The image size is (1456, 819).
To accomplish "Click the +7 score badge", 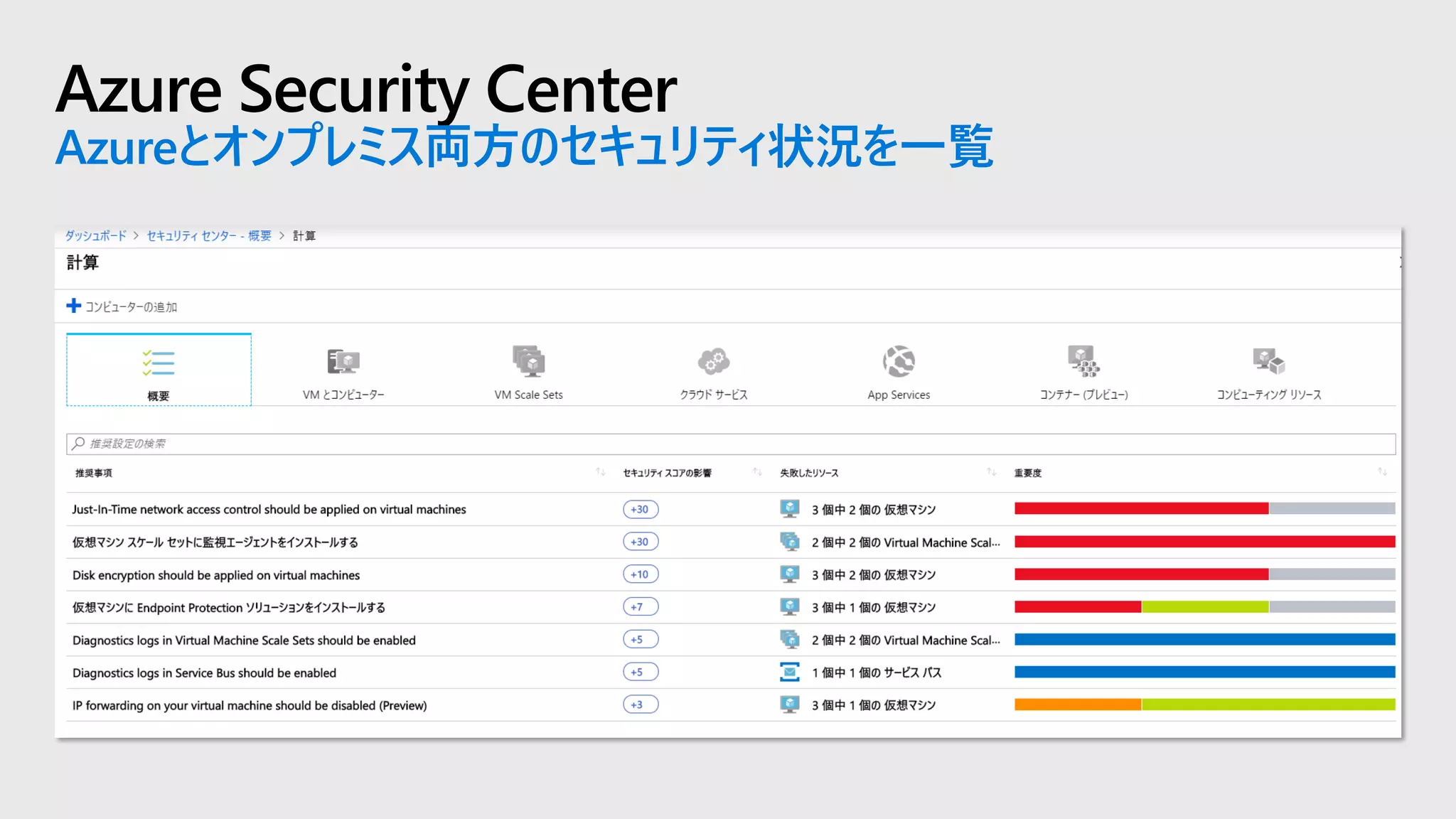I will pyautogui.click(x=641, y=607).
